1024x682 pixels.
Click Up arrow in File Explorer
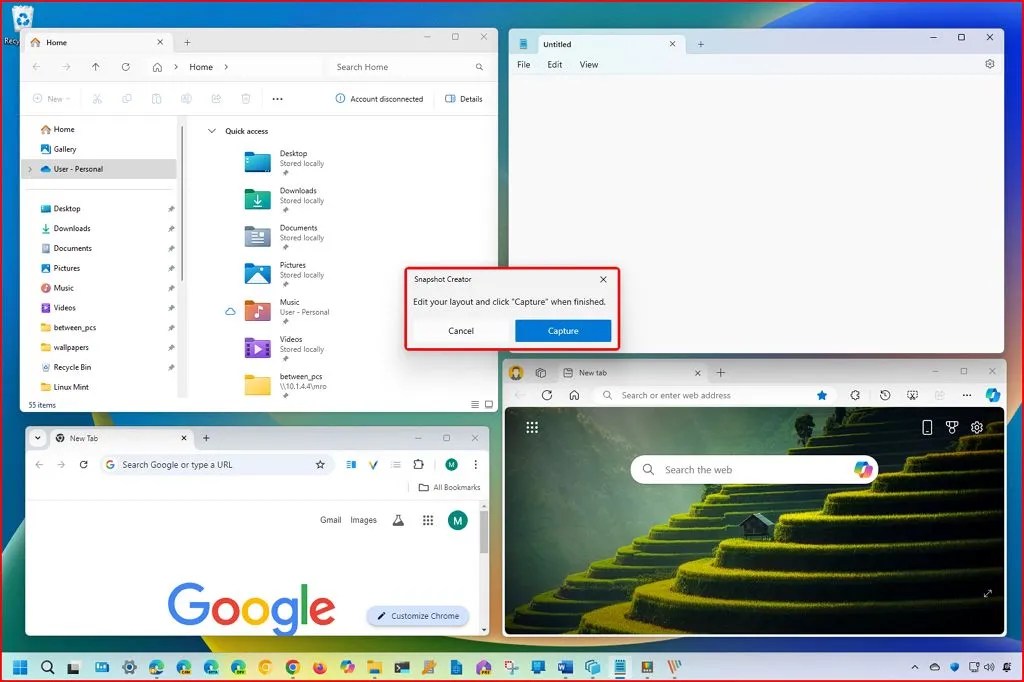click(95, 67)
